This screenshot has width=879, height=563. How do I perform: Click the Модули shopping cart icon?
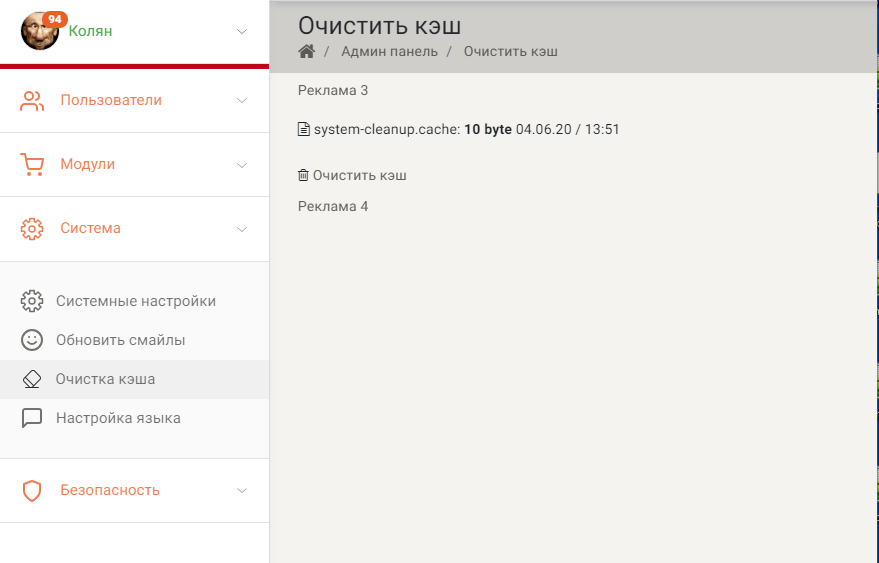[x=32, y=165]
